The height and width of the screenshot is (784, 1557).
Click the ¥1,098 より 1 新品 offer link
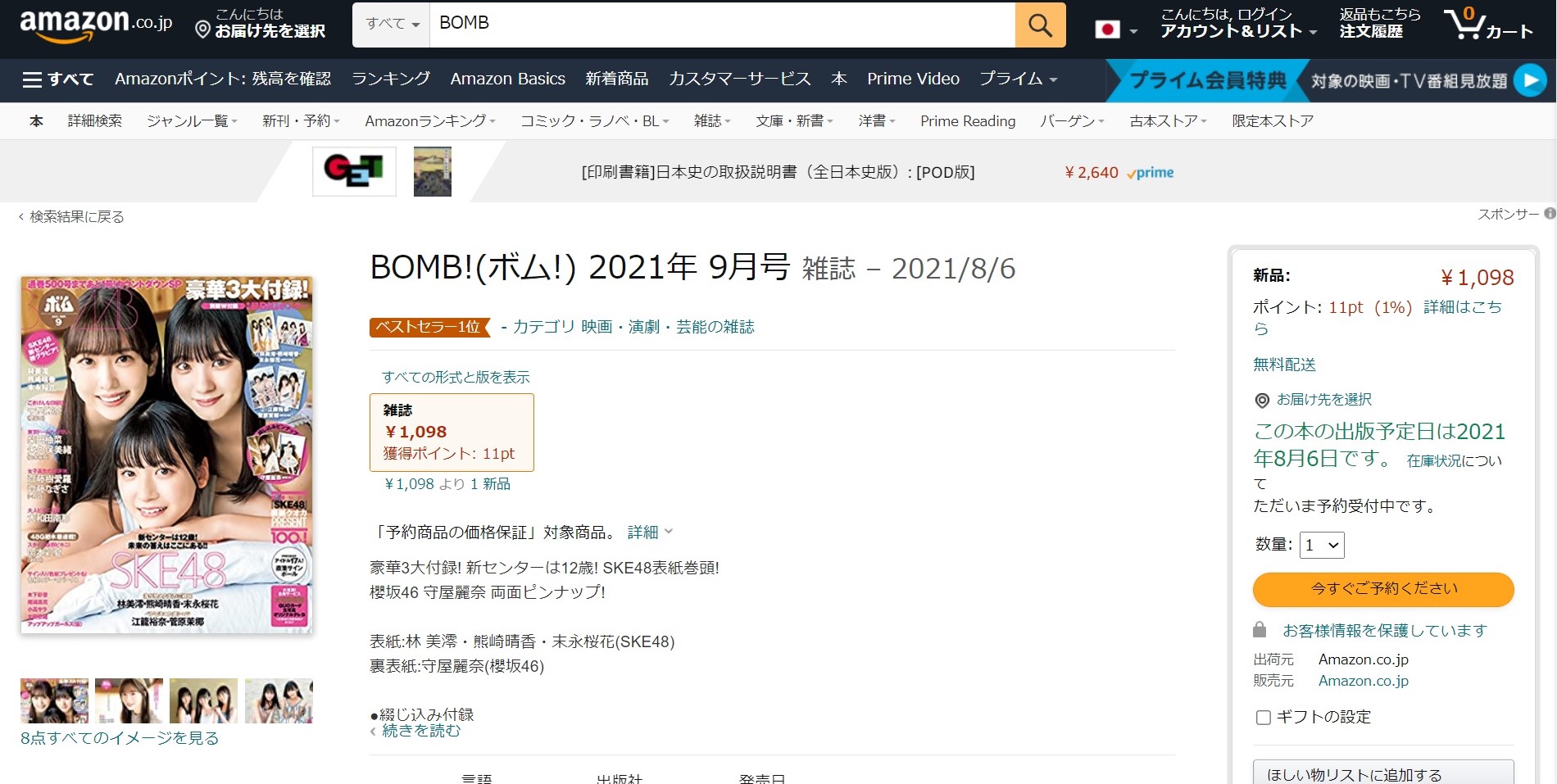point(447,484)
